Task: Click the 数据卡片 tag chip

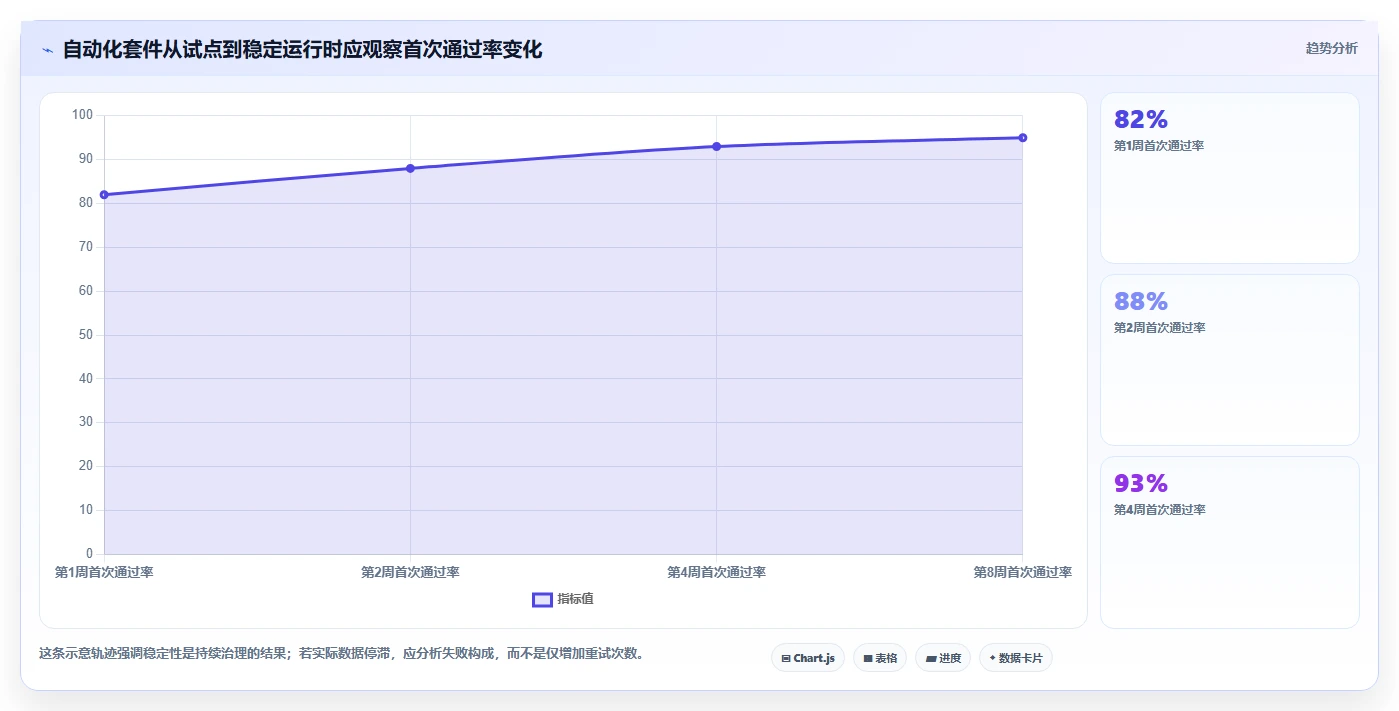Action: (1016, 658)
